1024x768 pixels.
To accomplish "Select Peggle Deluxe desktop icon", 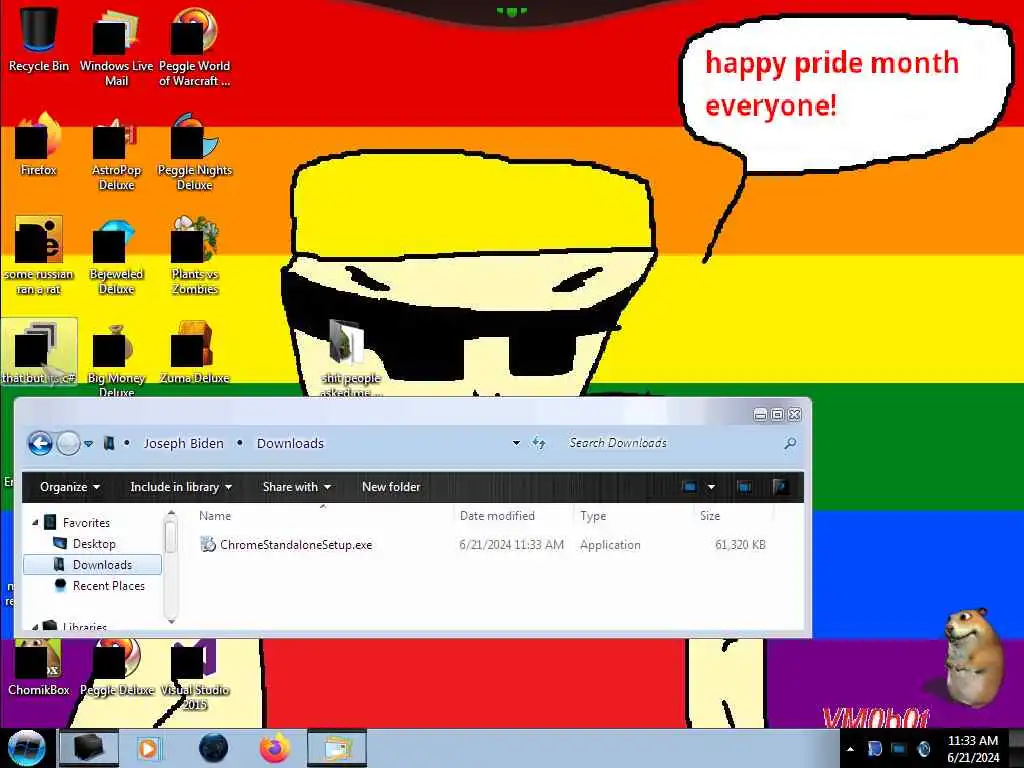I will pos(116,667).
